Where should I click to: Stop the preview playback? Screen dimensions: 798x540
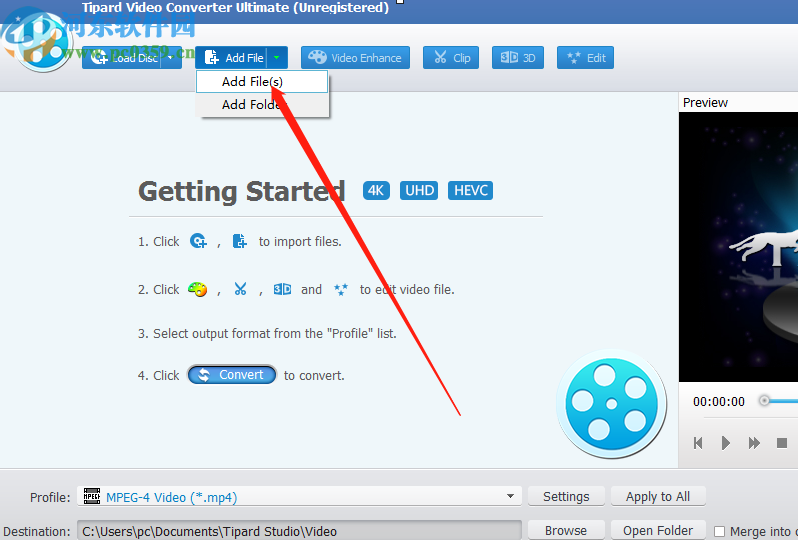(782, 443)
